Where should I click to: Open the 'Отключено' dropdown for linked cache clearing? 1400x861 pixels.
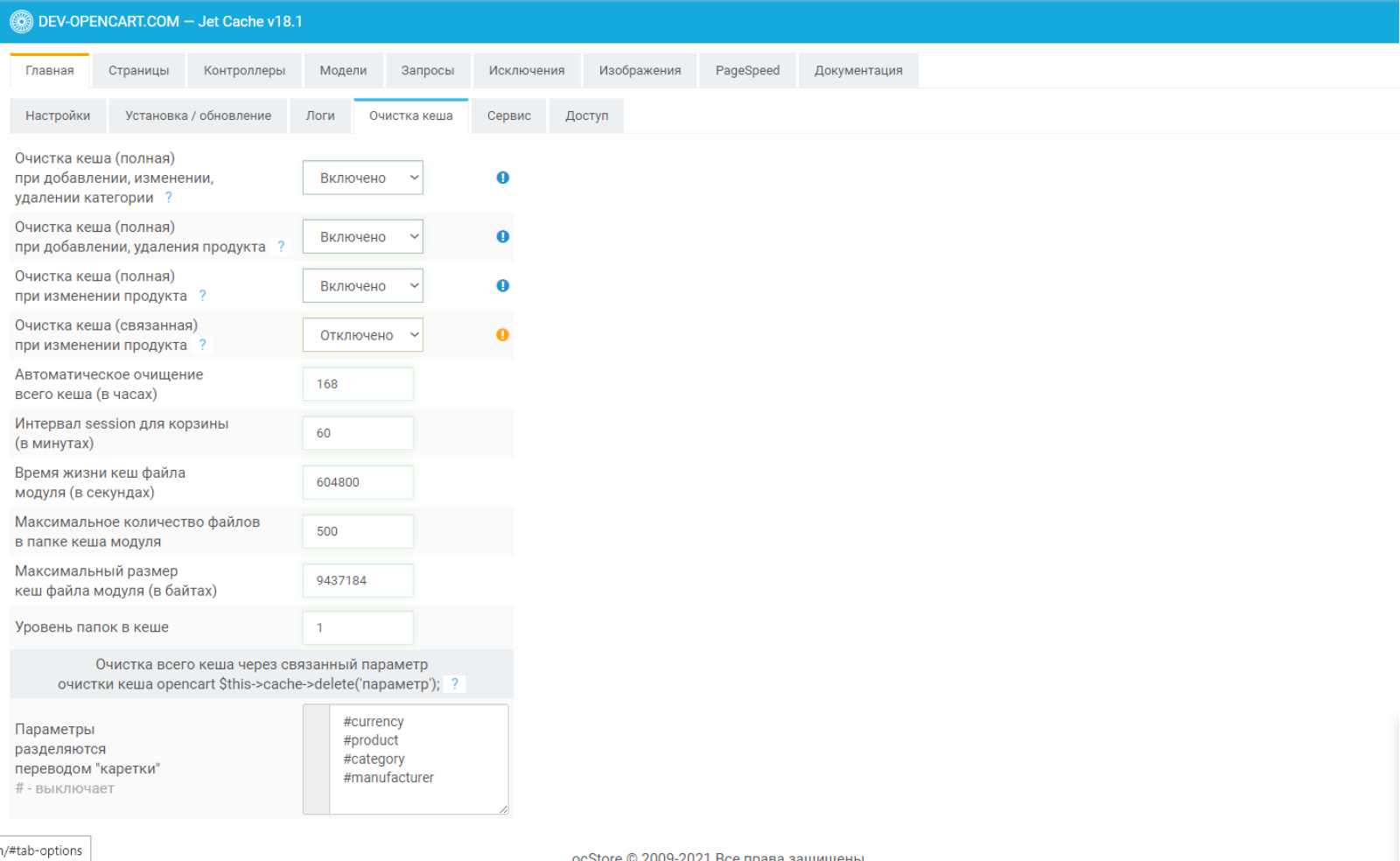(363, 334)
